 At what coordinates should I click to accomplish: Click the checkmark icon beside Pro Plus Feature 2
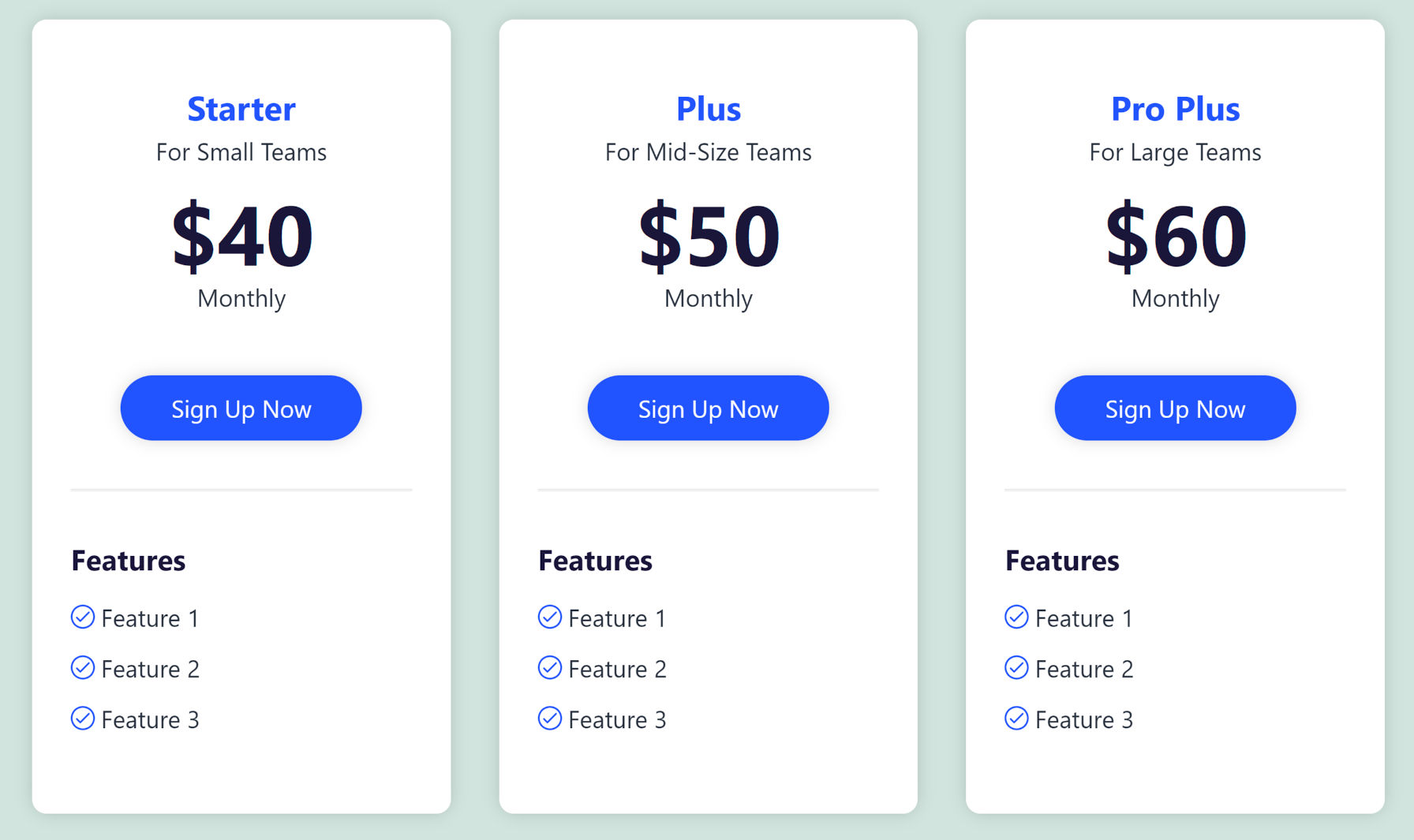tap(1017, 668)
